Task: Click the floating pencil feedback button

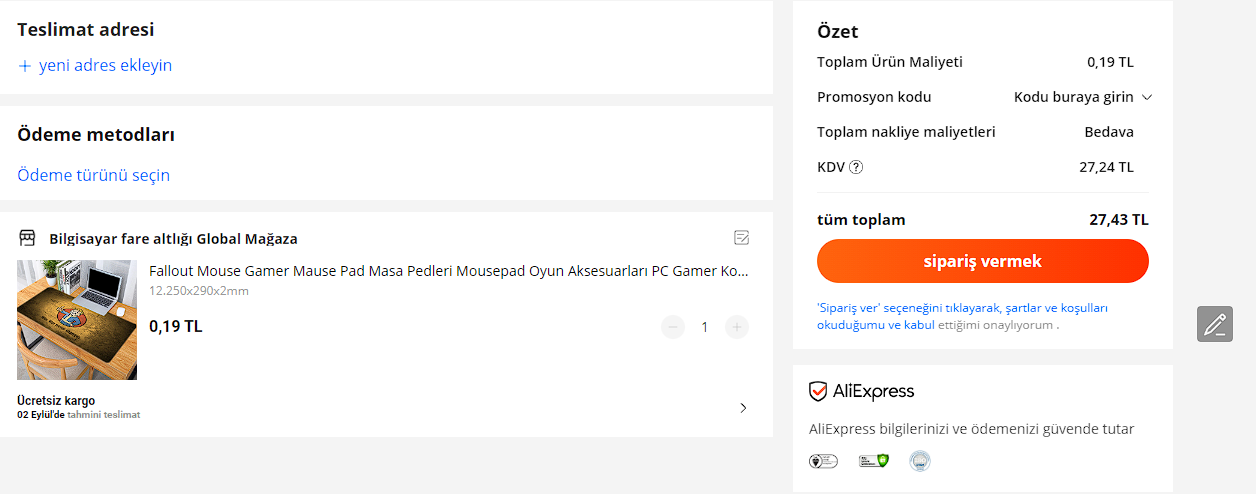Action: (x=1215, y=324)
